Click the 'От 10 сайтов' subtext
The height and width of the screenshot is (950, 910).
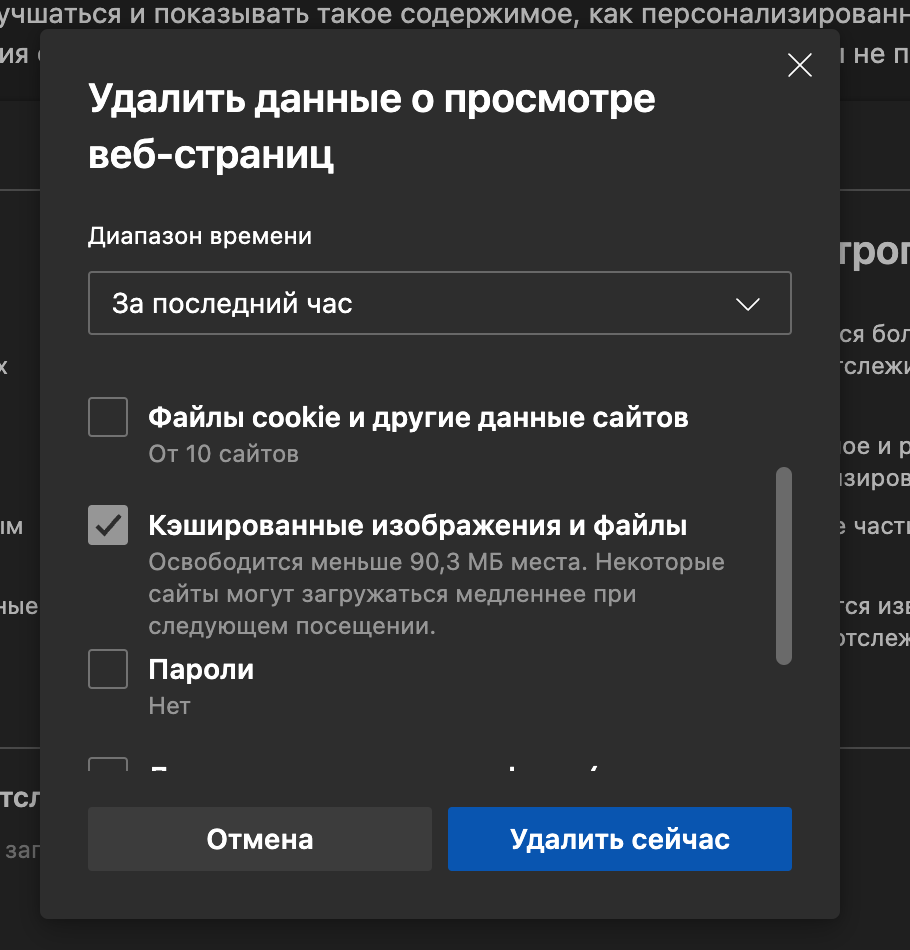[223, 454]
